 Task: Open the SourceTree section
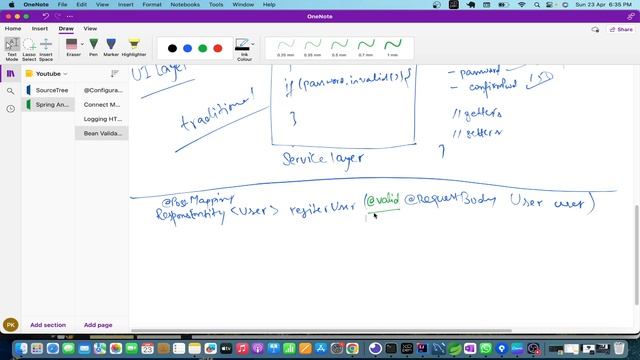(x=48, y=90)
